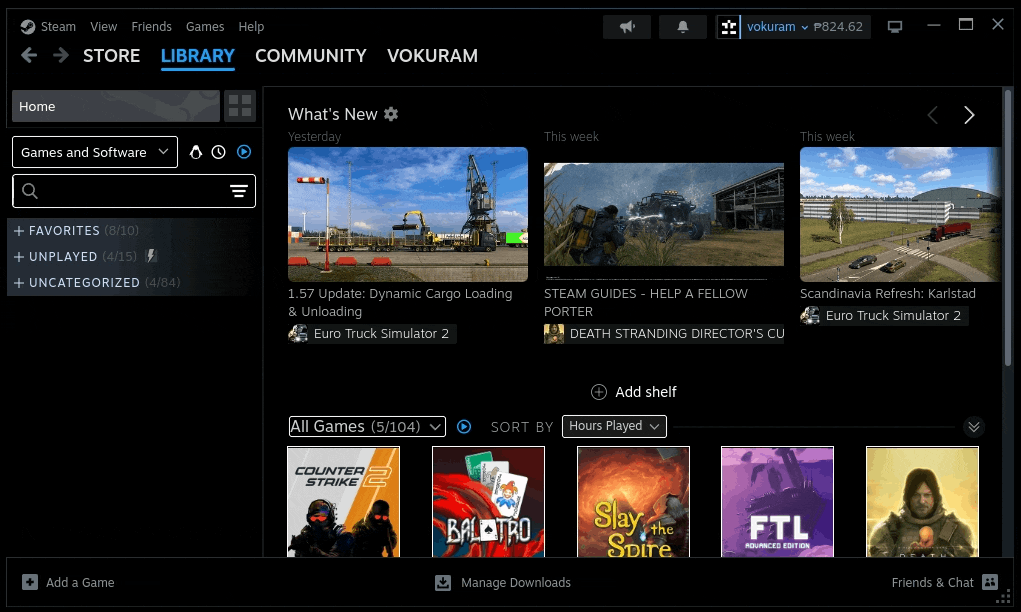This screenshot has height=612, width=1021.
Task: Switch to collections grid view icon
Action: (x=240, y=106)
